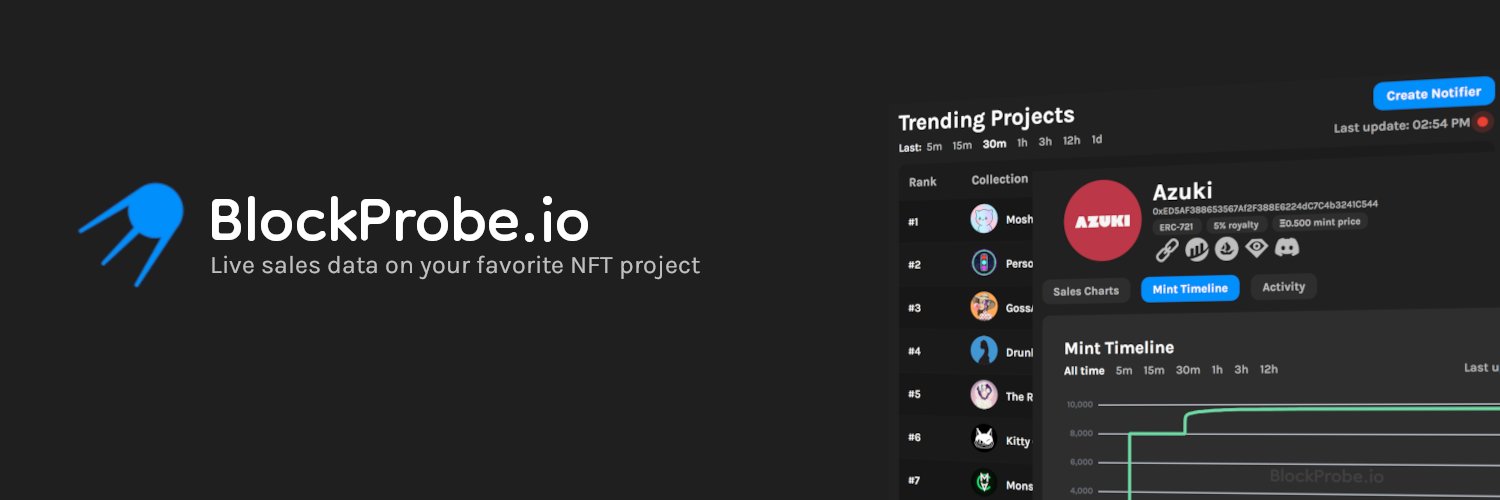The image size is (1500, 500).
Task: Set Trending Projects range to 3h
Action: point(1045,142)
